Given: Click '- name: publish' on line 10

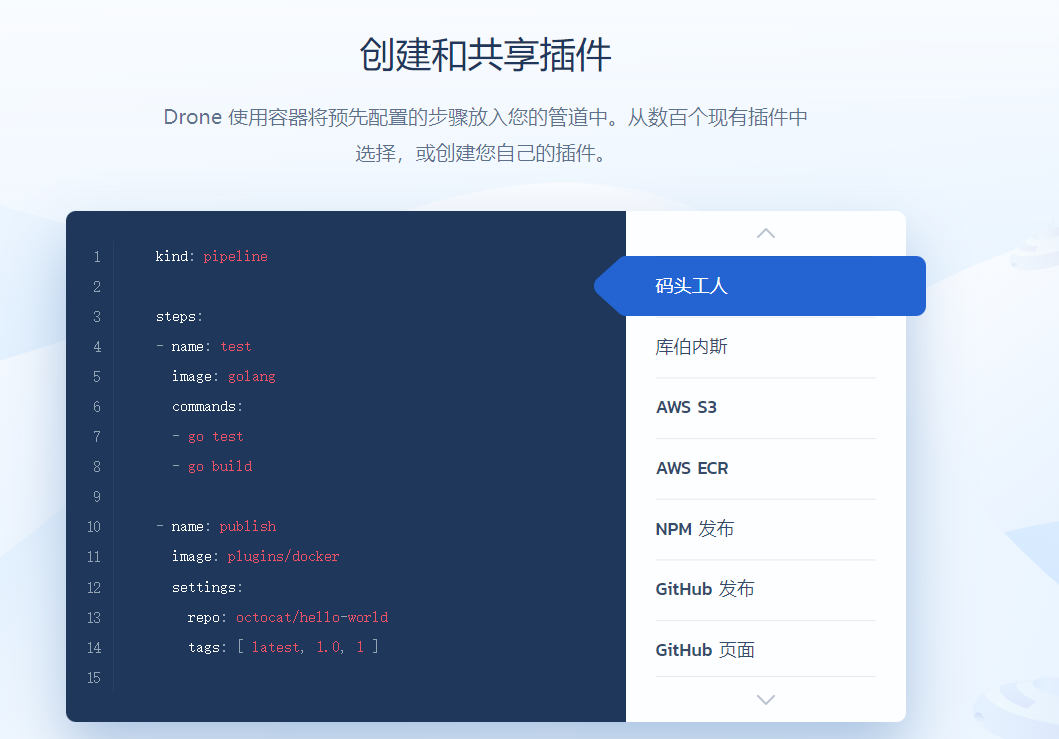Looking at the screenshot, I should coord(215,527).
